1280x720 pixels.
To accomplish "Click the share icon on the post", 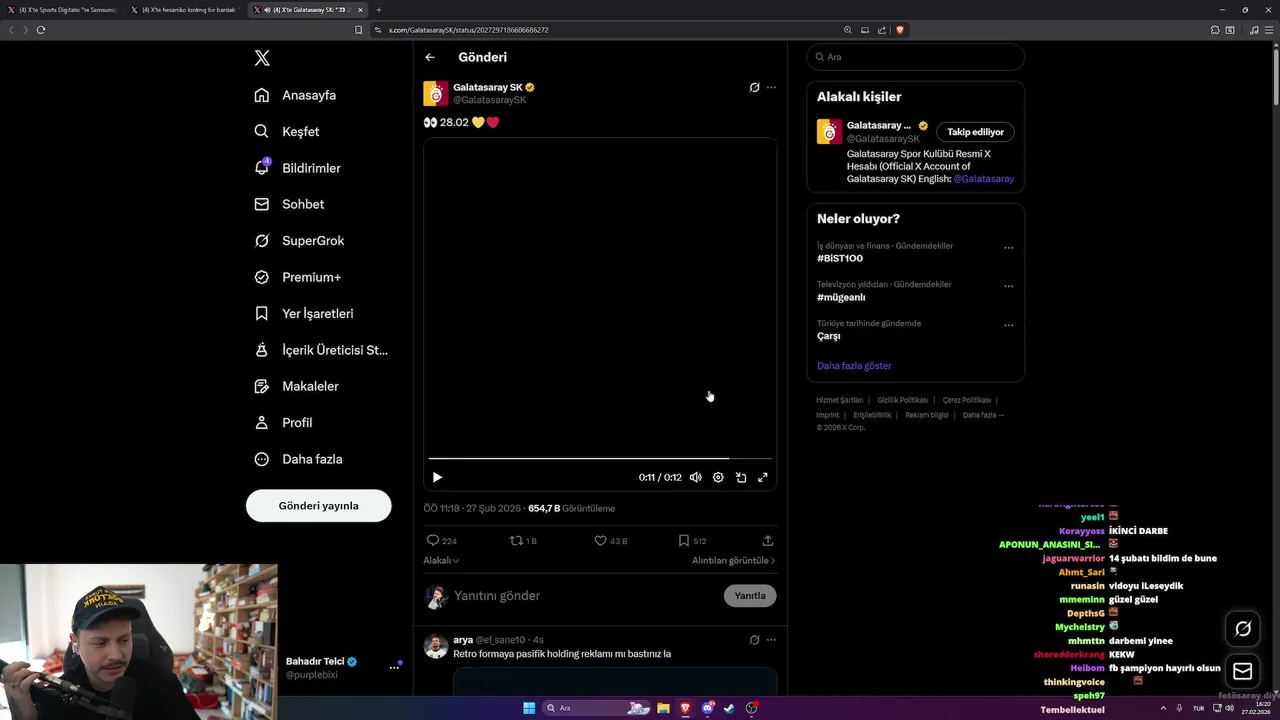I will [x=768, y=540].
